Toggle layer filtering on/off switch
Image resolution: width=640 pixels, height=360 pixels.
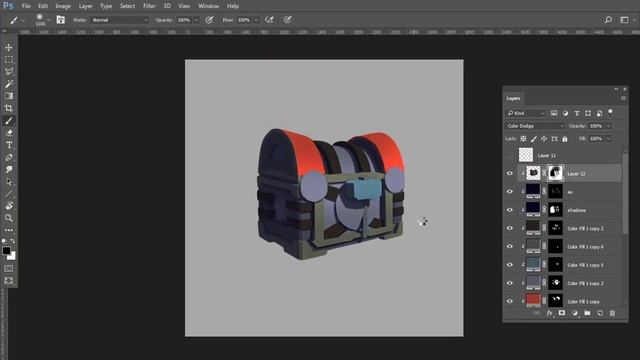click(610, 112)
